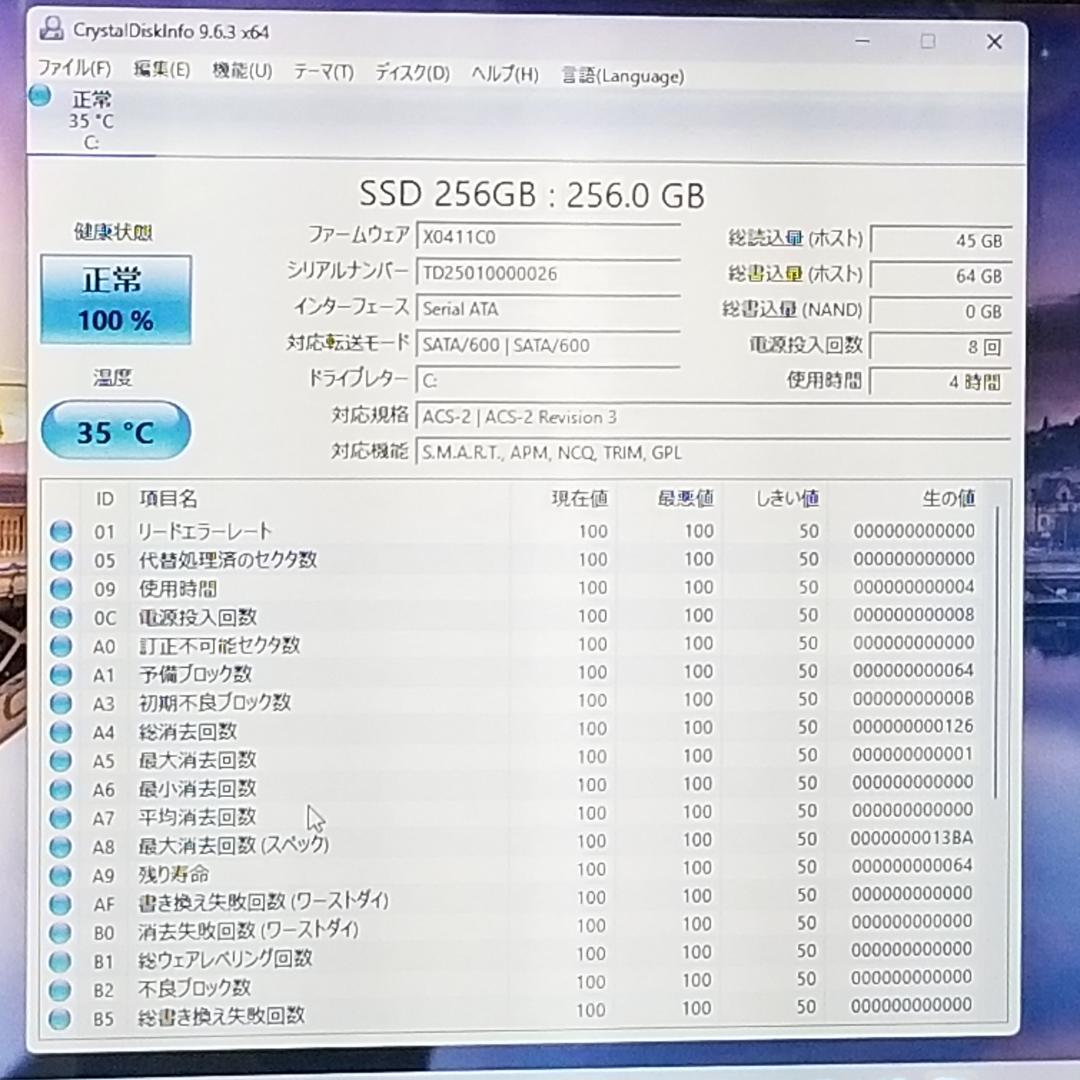Click the status orb for ID 01
The image size is (1080, 1080).
(61, 531)
